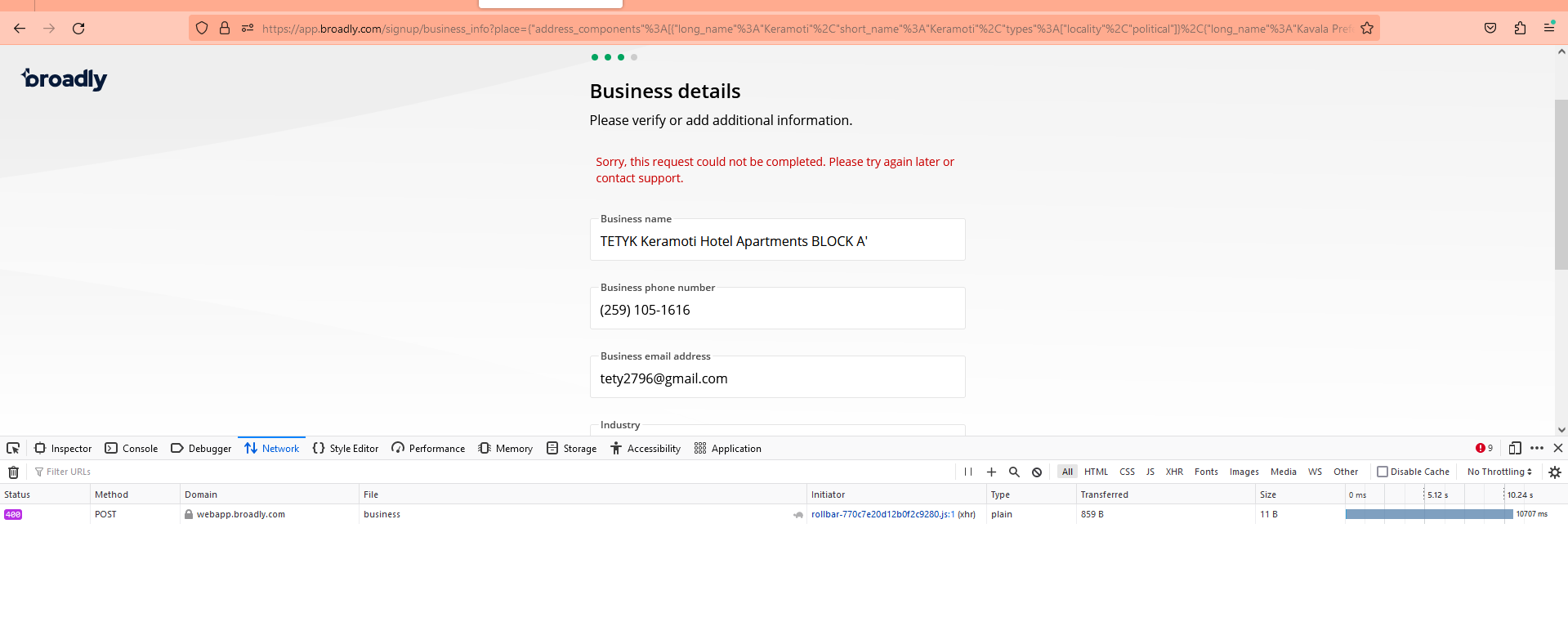Toggle the Images request filter

[1244, 472]
